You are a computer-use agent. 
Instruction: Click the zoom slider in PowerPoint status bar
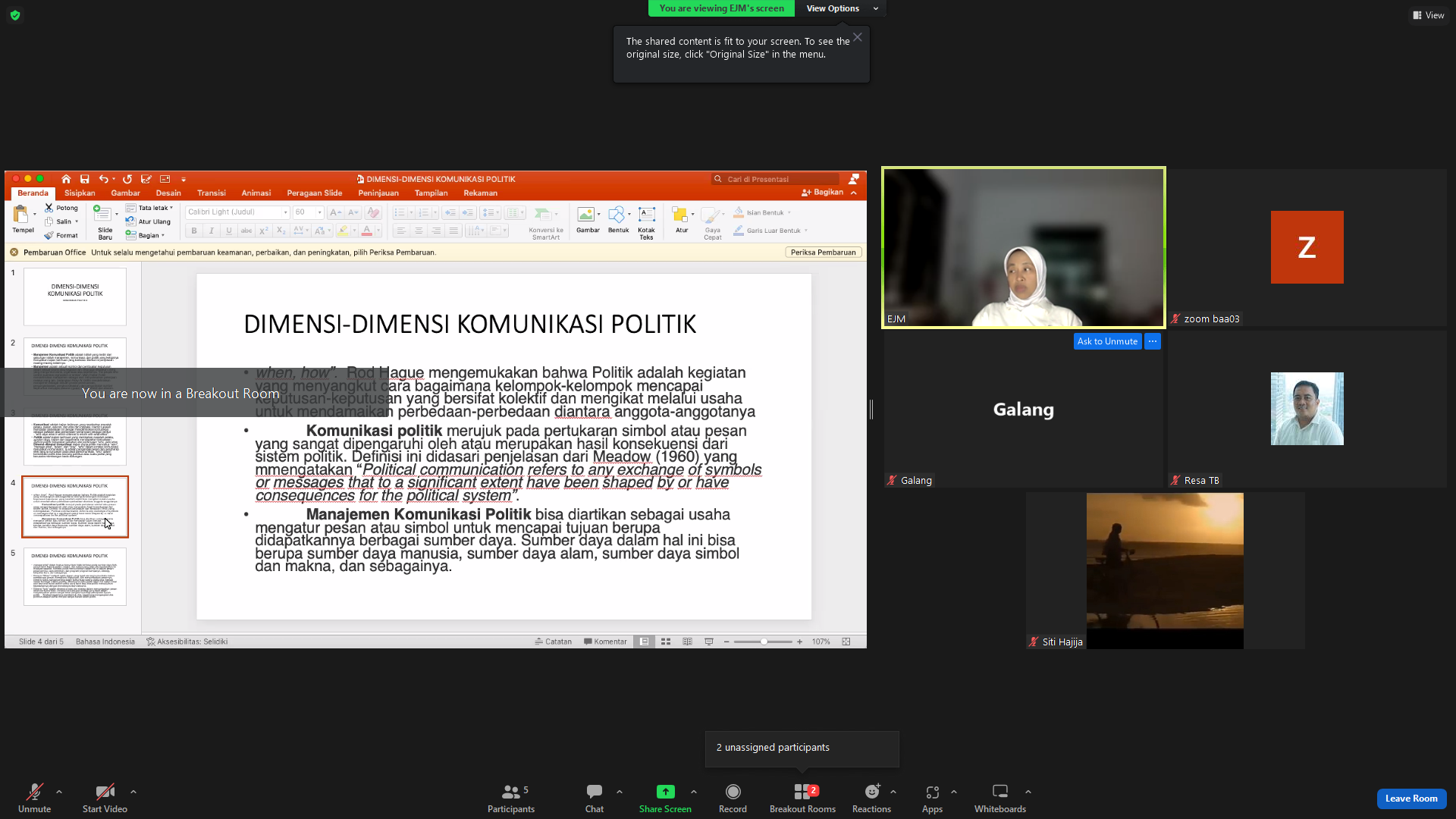click(x=764, y=642)
